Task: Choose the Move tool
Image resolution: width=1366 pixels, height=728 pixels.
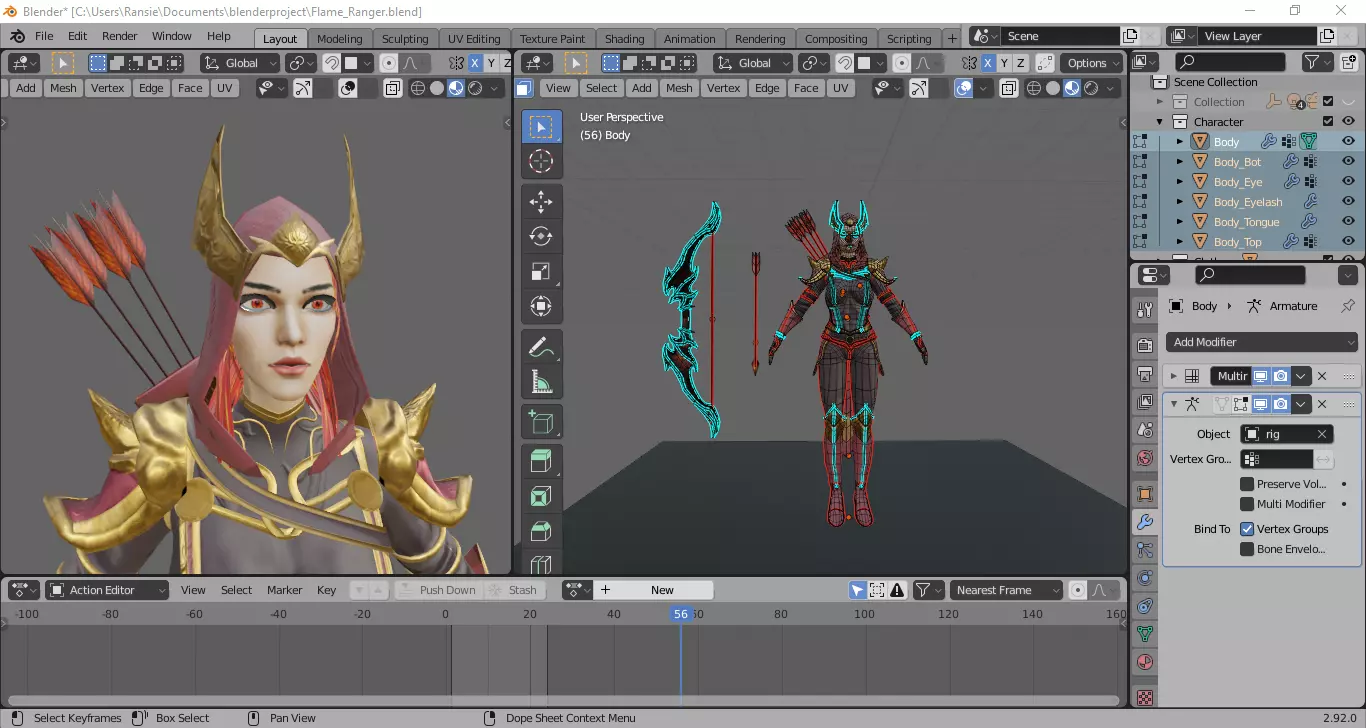Action: [541, 201]
